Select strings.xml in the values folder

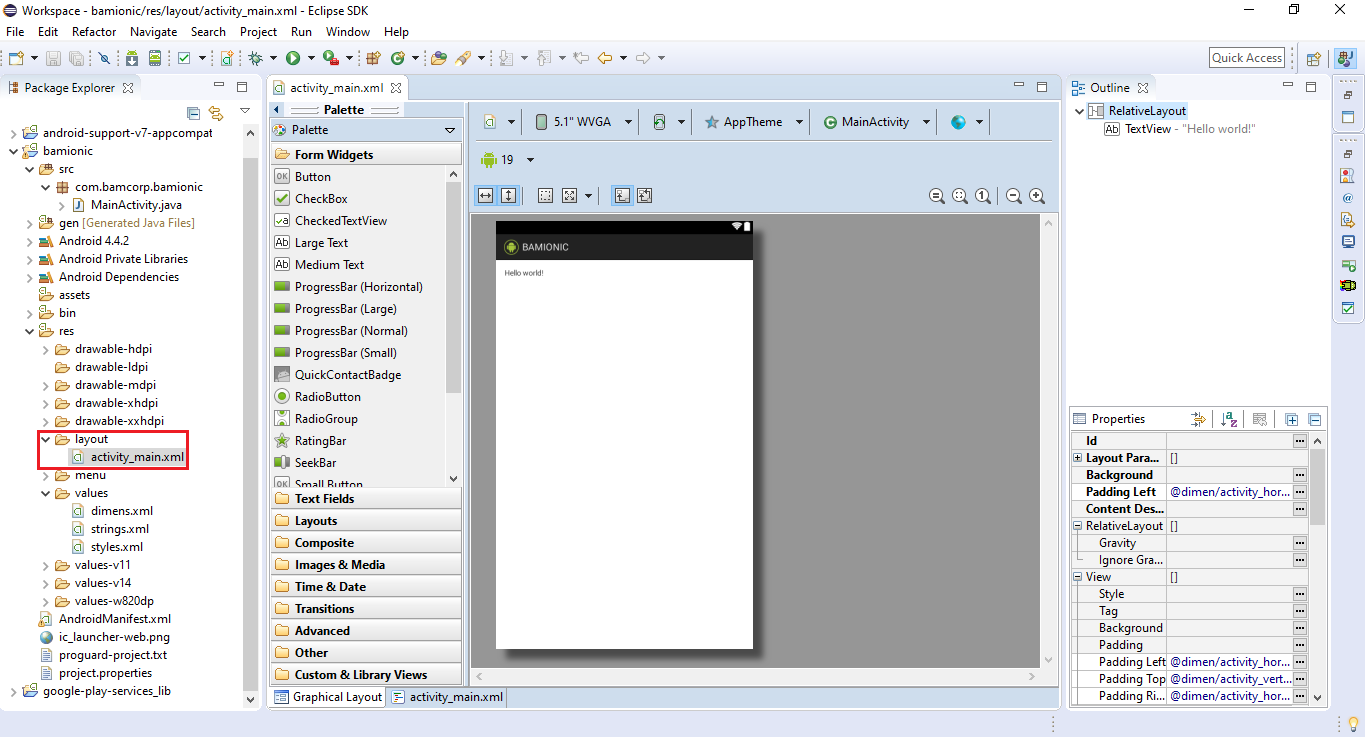pyautogui.click(x=119, y=529)
